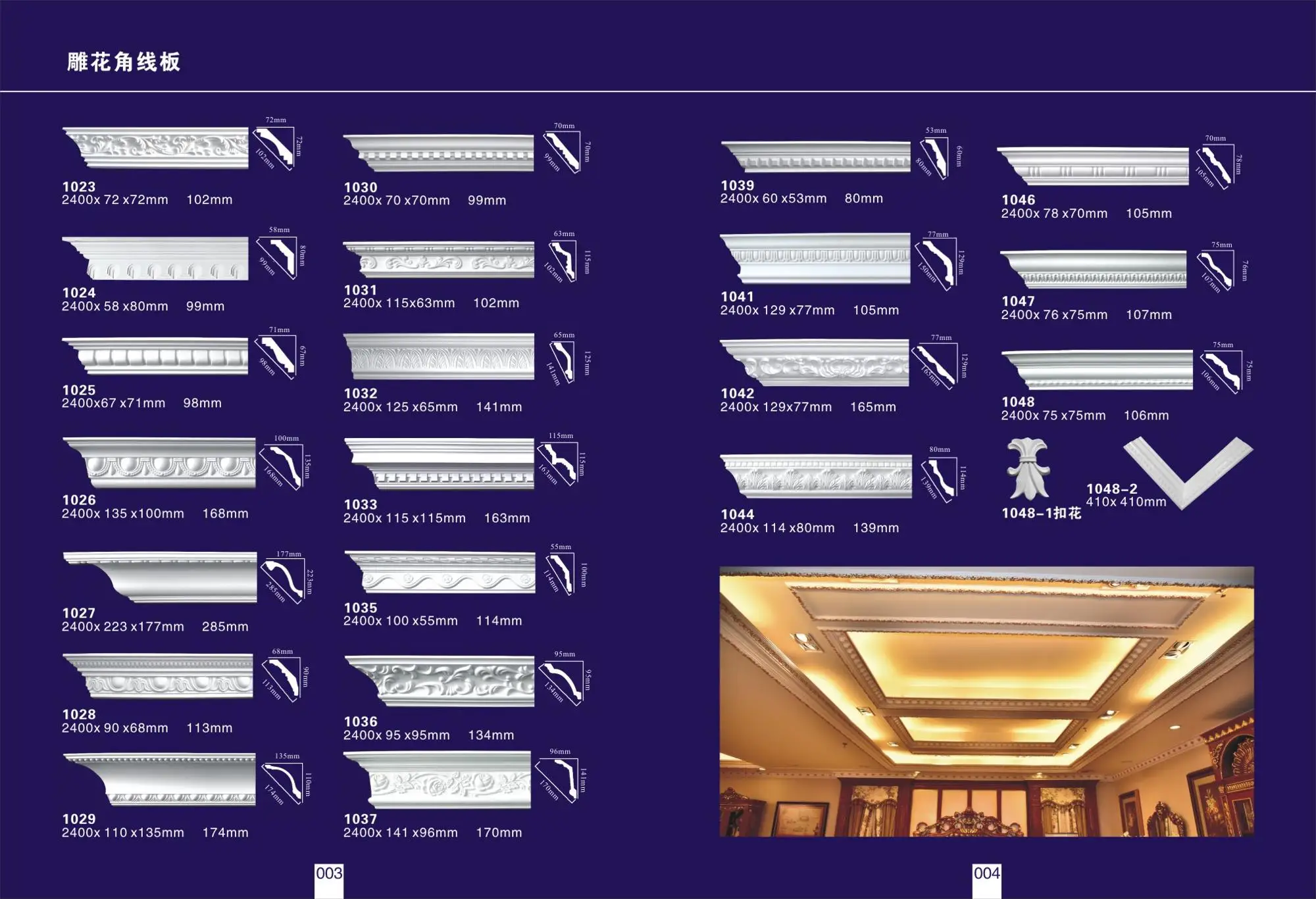Click the page number 004

pos(986,873)
